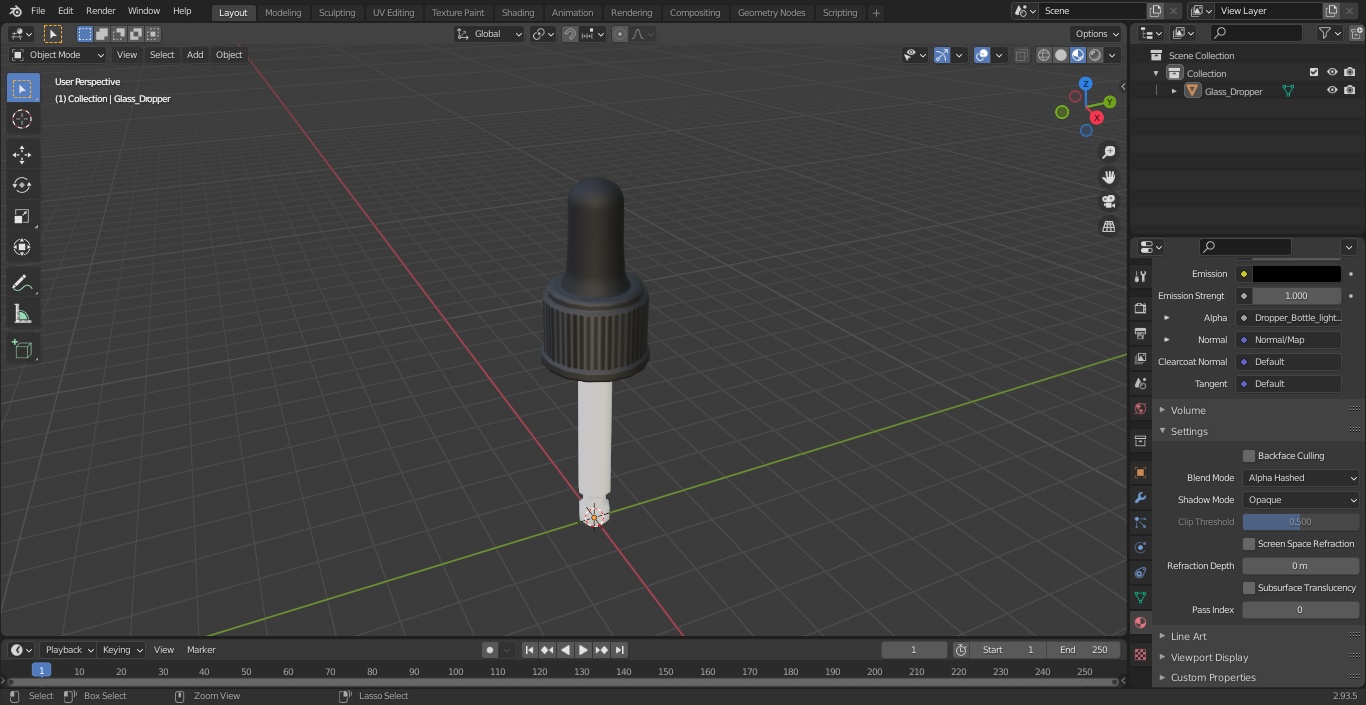
Task: Open the Render menu
Action: point(100,11)
